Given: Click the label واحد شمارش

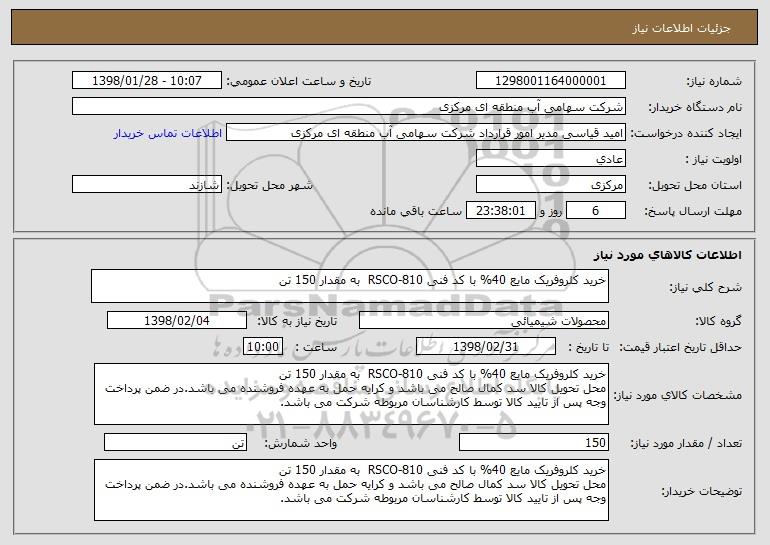Looking at the screenshot, I should (301, 443).
